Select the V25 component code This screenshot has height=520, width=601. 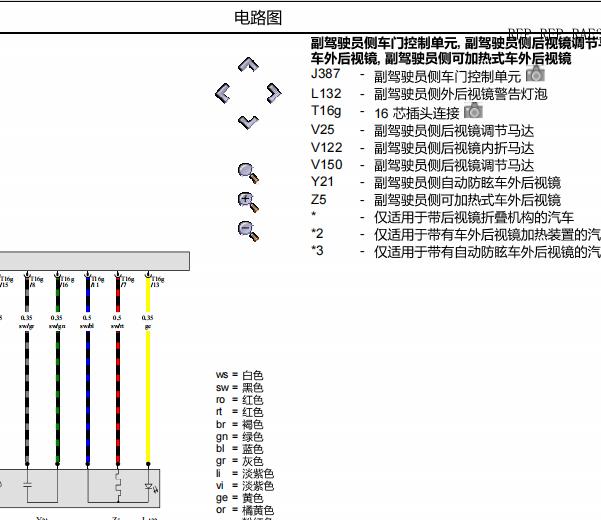[x=322, y=130]
